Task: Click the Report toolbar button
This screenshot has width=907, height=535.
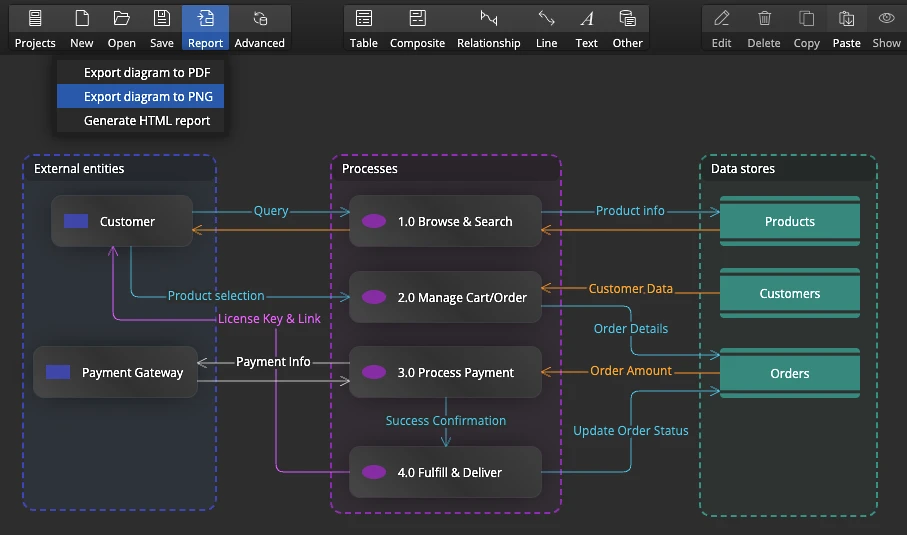Action: point(205,28)
